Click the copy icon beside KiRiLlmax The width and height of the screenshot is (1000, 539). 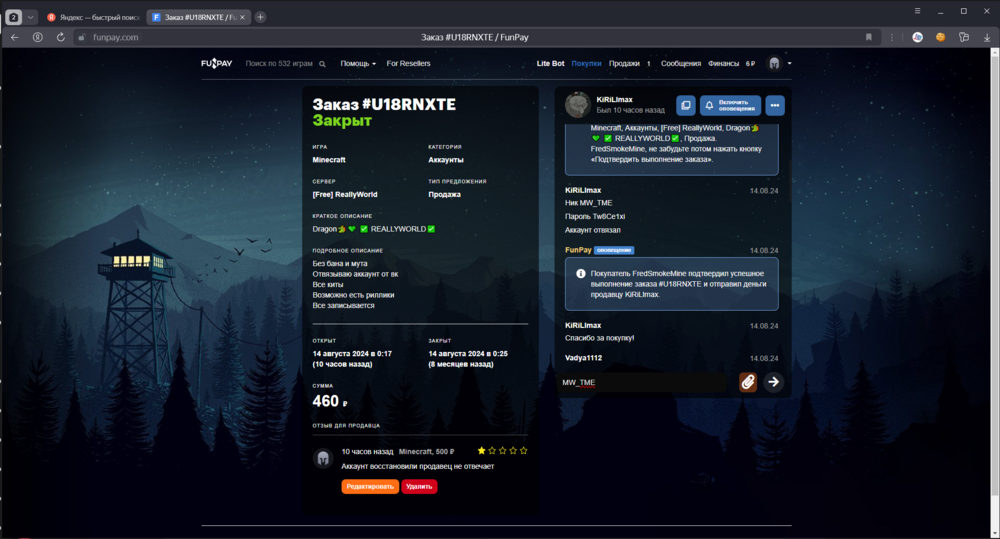[686, 105]
